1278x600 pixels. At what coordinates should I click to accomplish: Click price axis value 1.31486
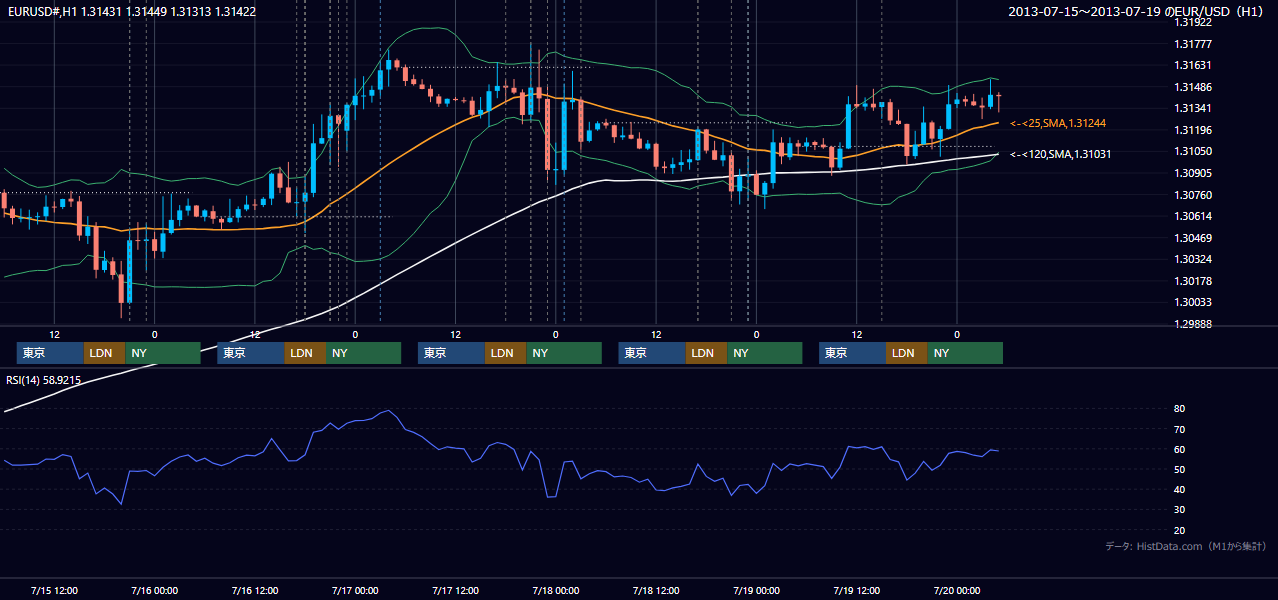(1194, 87)
